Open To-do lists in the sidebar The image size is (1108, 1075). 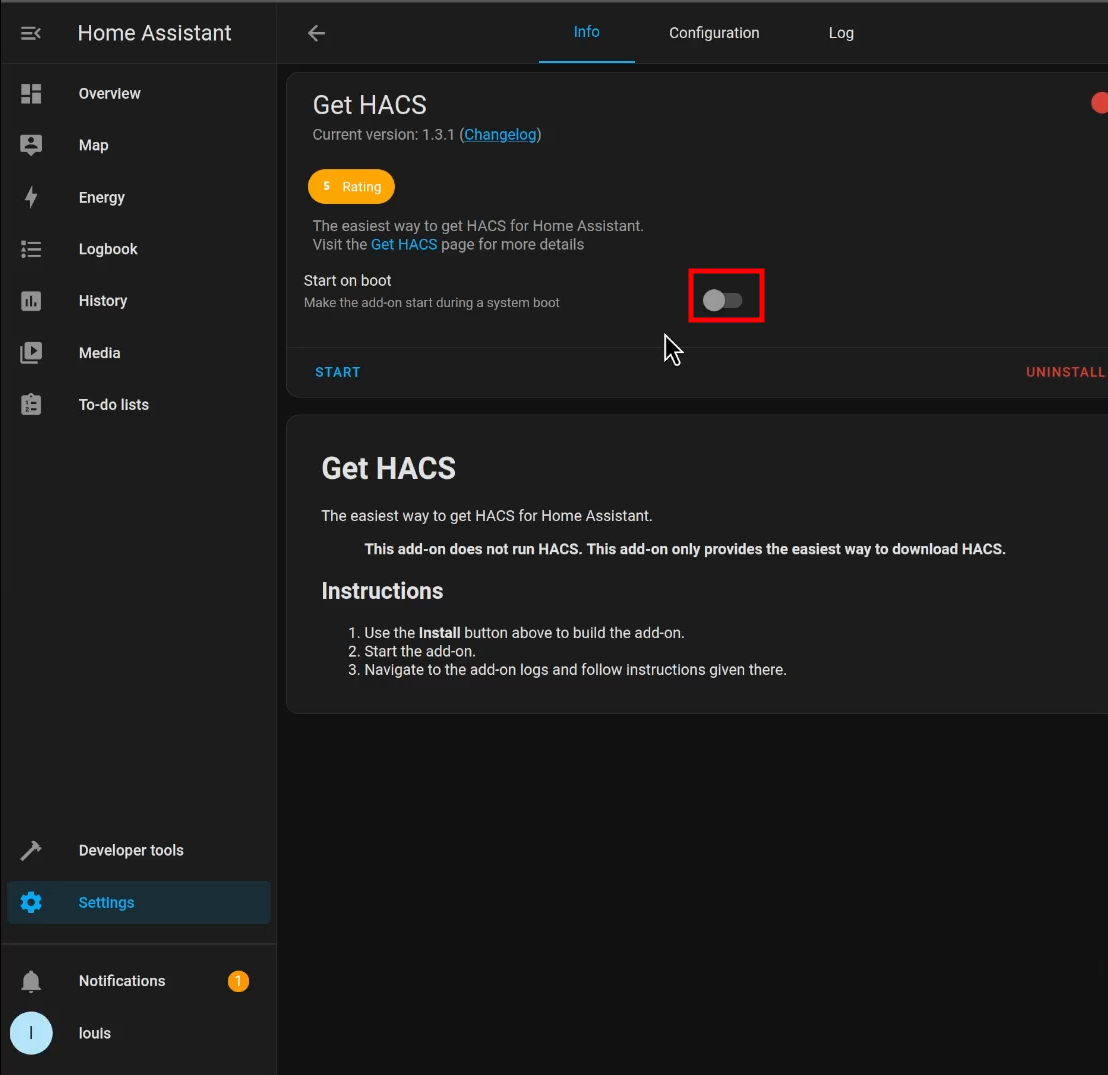tap(139, 404)
